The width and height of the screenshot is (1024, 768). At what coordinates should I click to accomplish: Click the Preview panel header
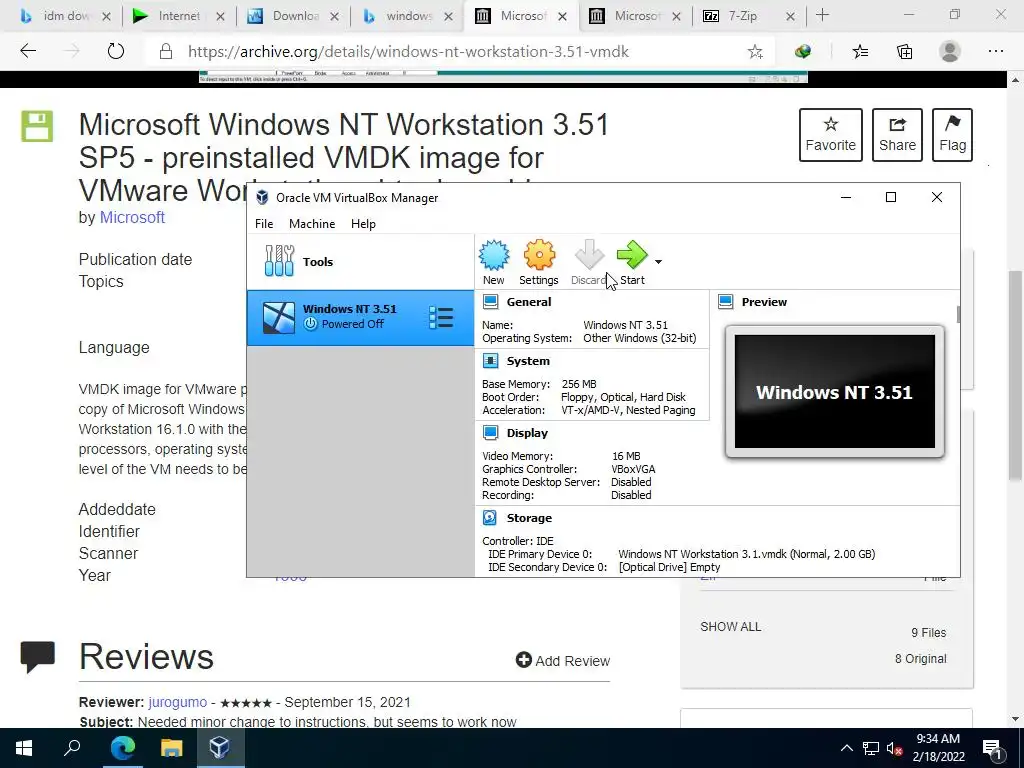coord(764,302)
